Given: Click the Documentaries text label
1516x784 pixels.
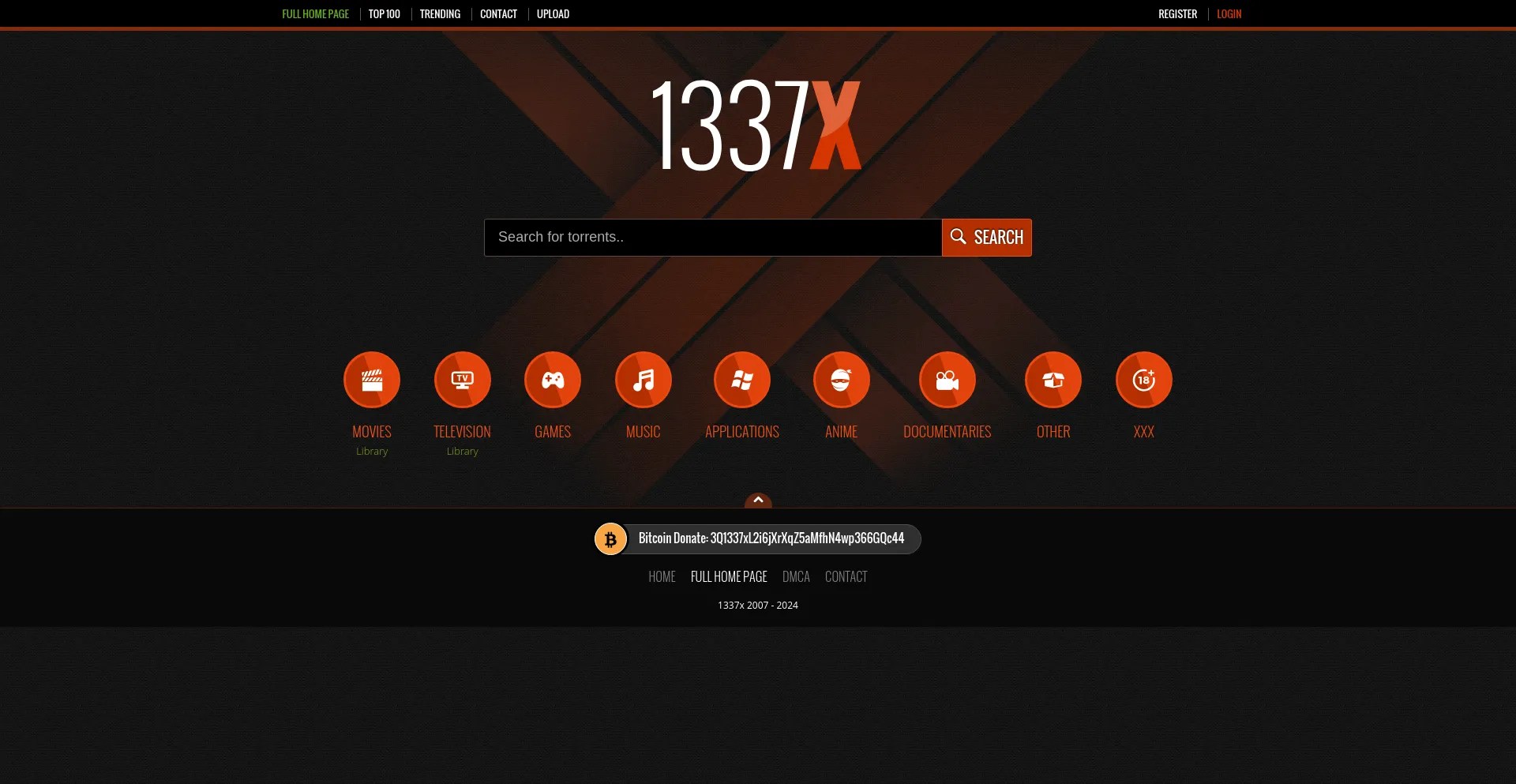Looking at the screenshot, I should pos(947,432).
